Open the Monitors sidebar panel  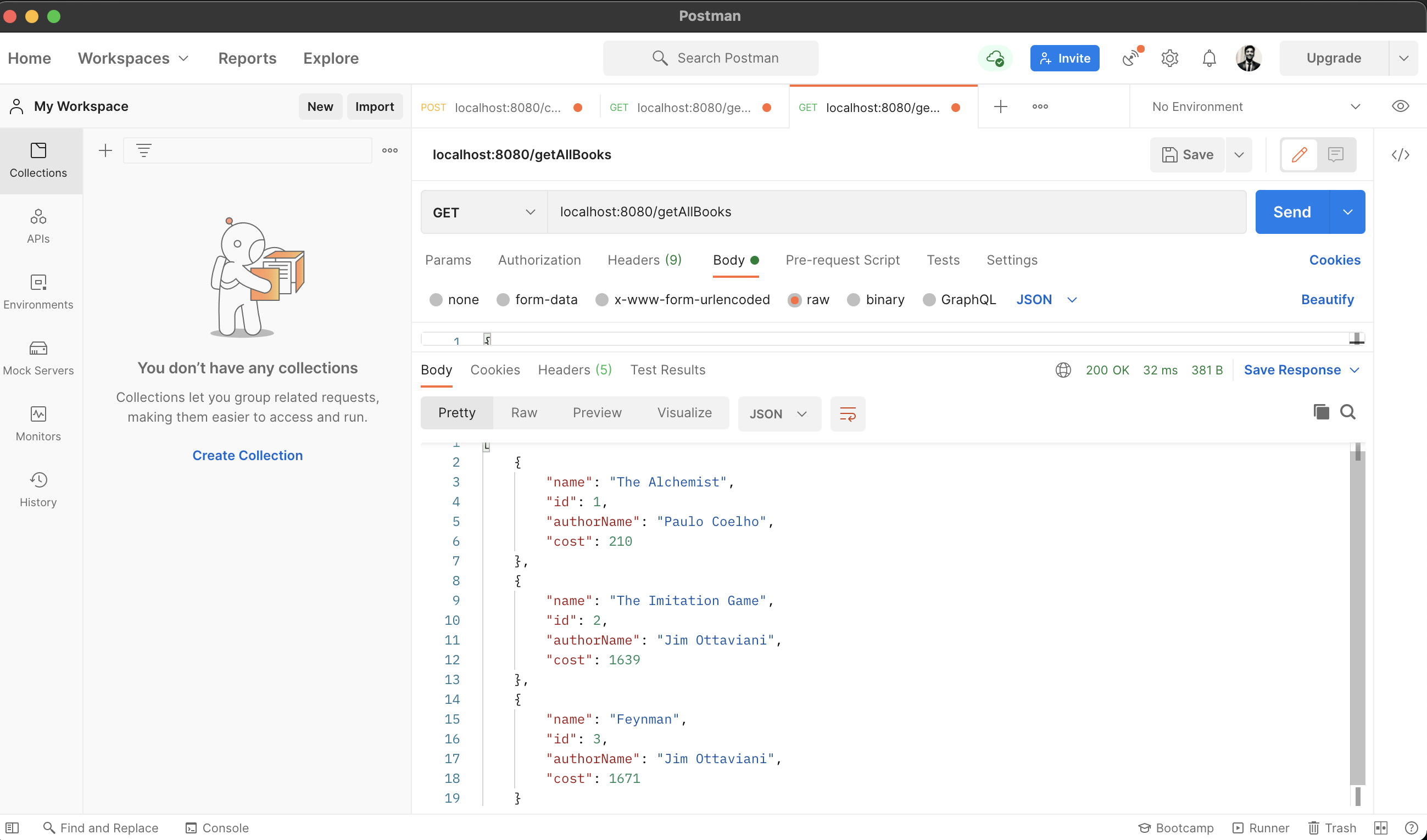coord(38,424)
